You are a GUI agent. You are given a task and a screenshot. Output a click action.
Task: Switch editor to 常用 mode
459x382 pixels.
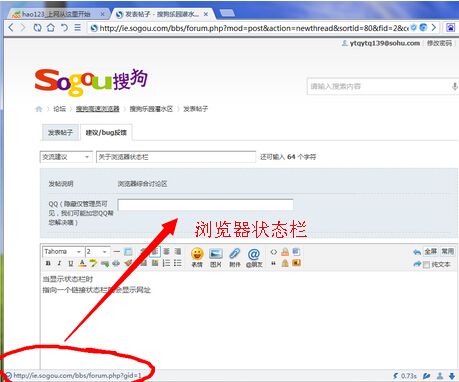tap(447, 251)
